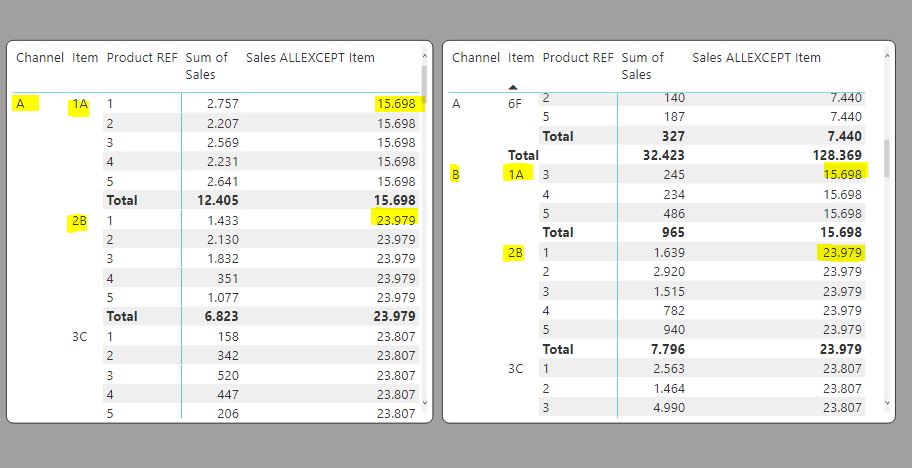The width and height of the screenshot is (912, 468).
Task: Click the 140 sales value
Action: [674, 98]
